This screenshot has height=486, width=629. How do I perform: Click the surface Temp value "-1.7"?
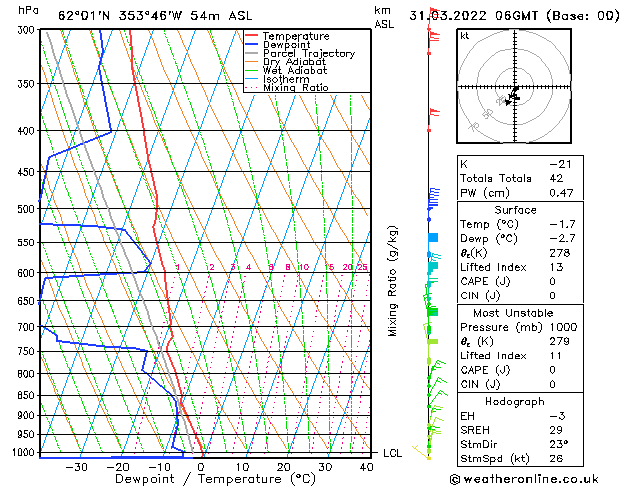(x=562, y=224)
